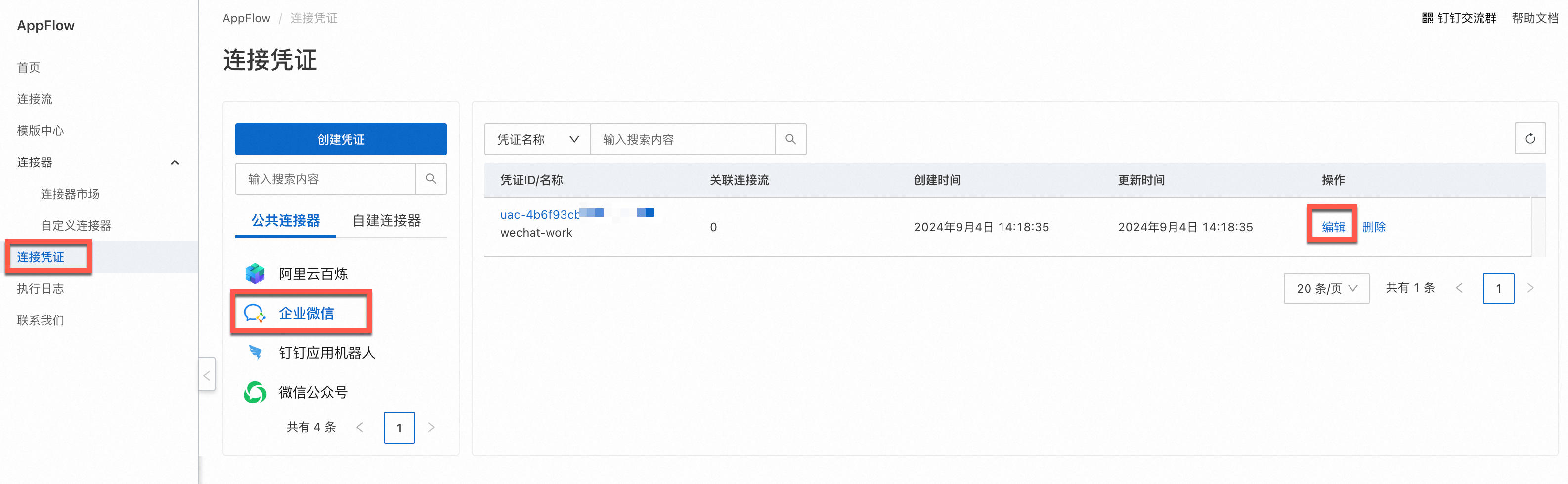Click the magnifier icon in connector search box
1568x484 pixels.
click(x=431, y=179)
